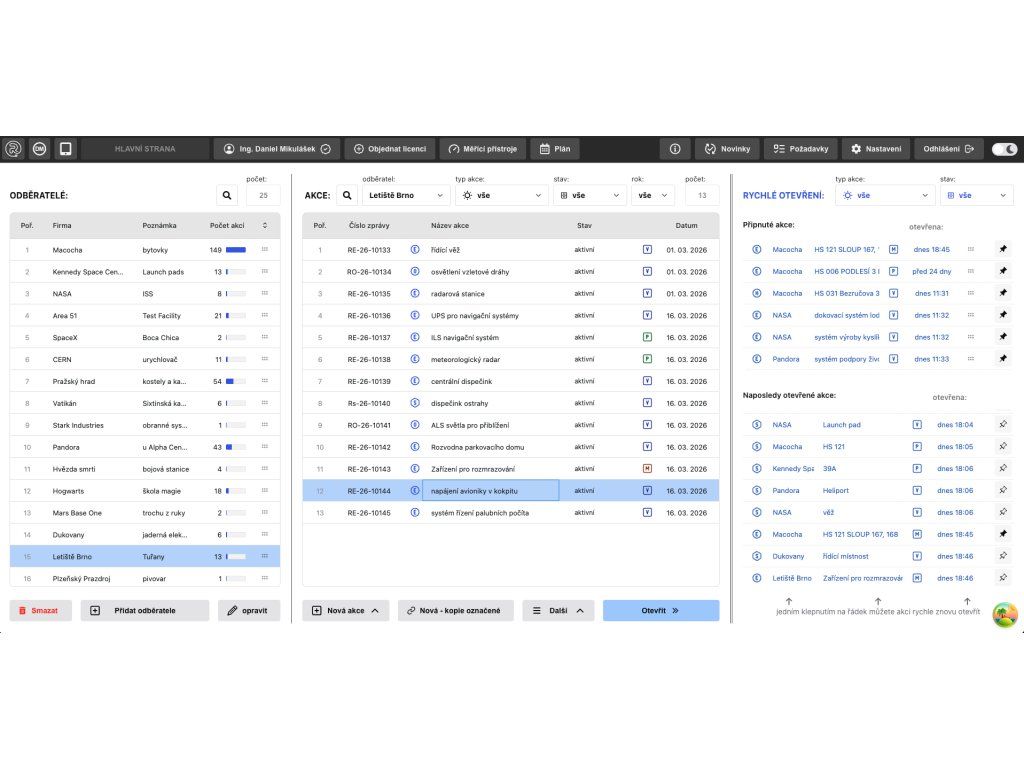Image resolution: width=1024 pixels, height=768 pixels.
Task: Click the tablet mode icon in top bar
Action: point(66,149)
